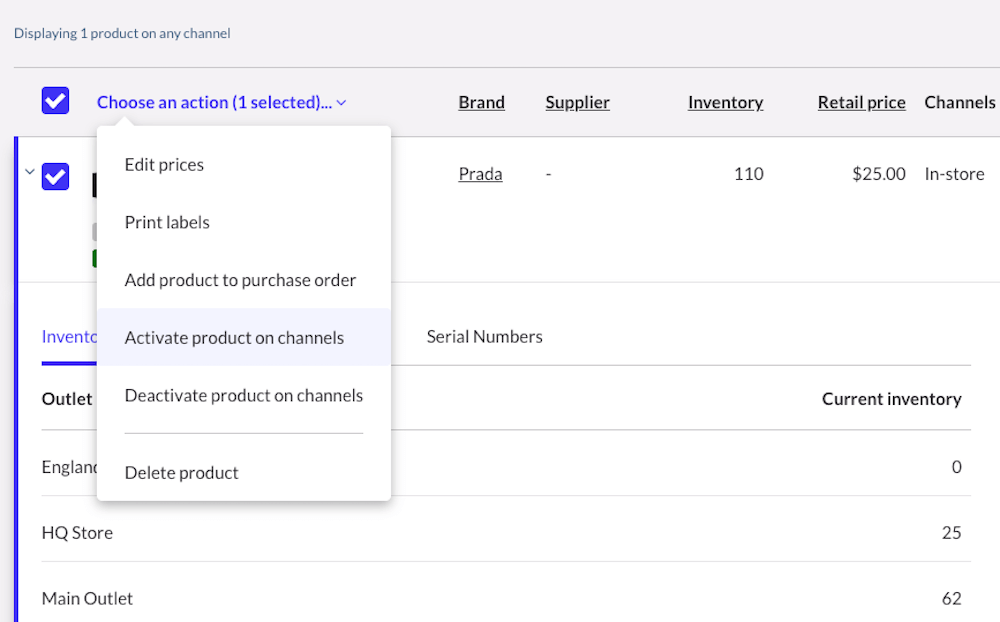
Task: Sort by Inventory column header
Action: (725, 102)
